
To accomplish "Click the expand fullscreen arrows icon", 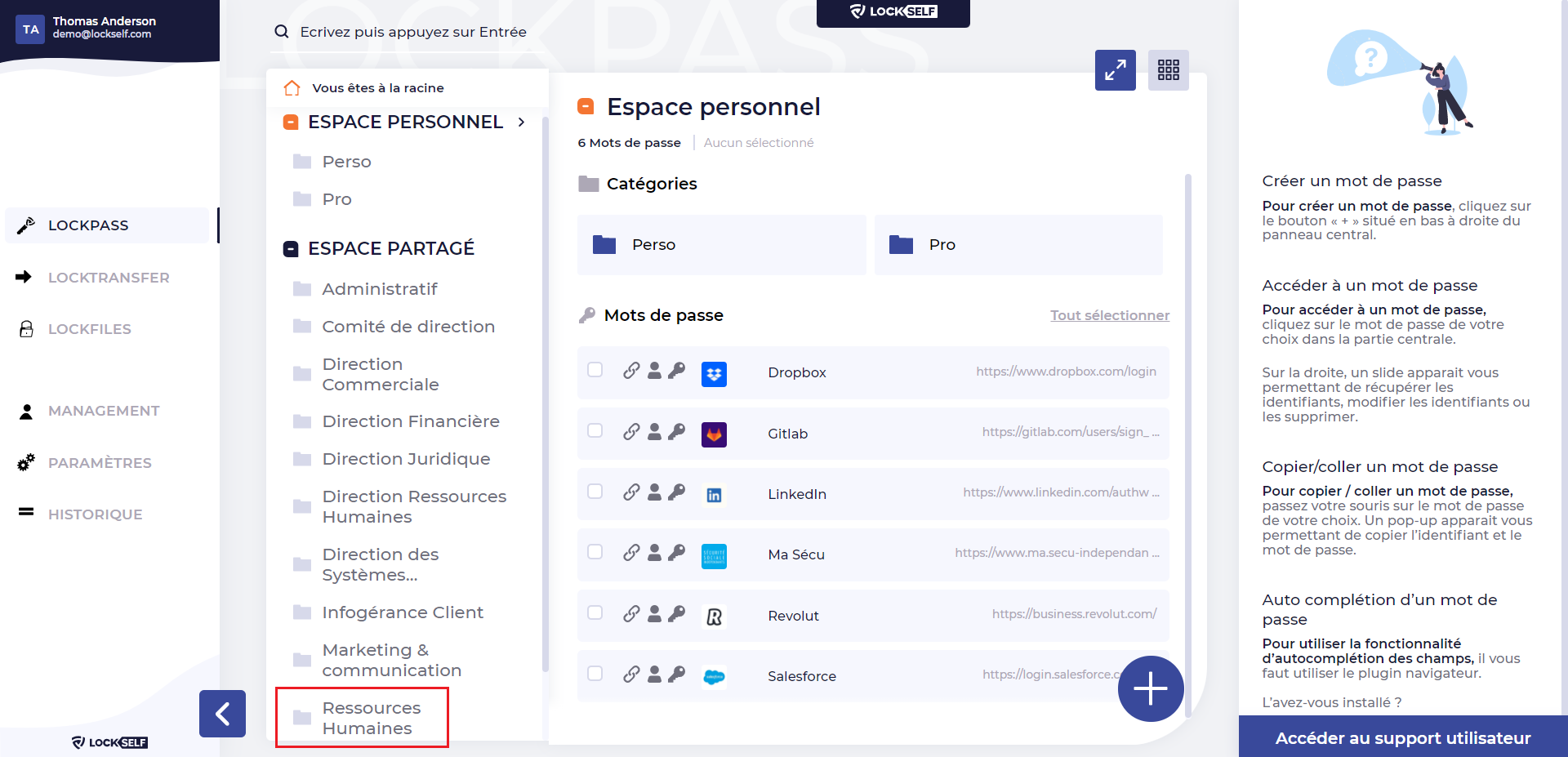I will point(1115,69).
